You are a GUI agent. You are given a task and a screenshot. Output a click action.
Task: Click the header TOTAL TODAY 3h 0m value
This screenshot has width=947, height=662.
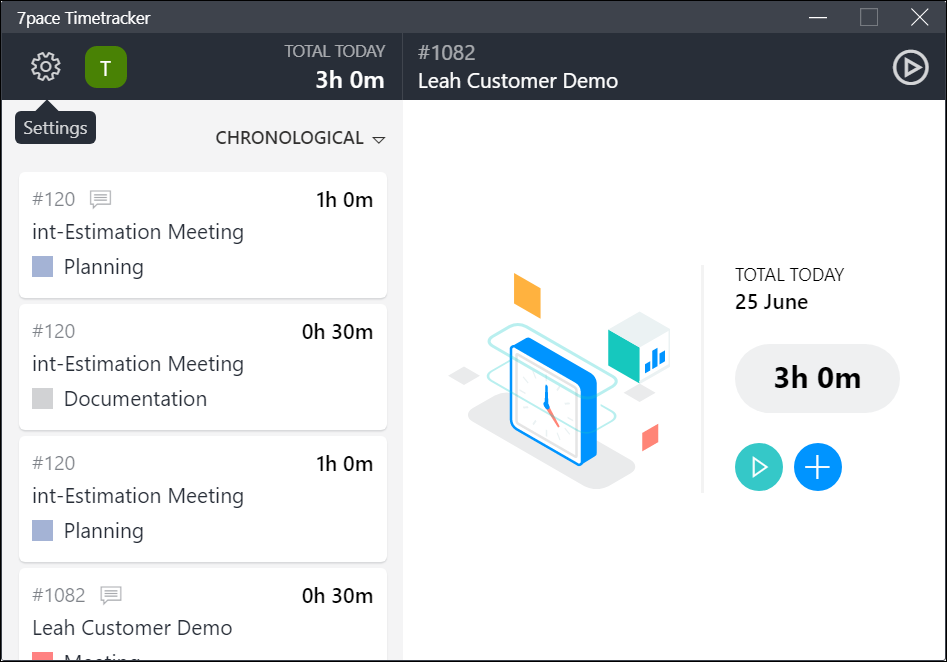[350, 80]
